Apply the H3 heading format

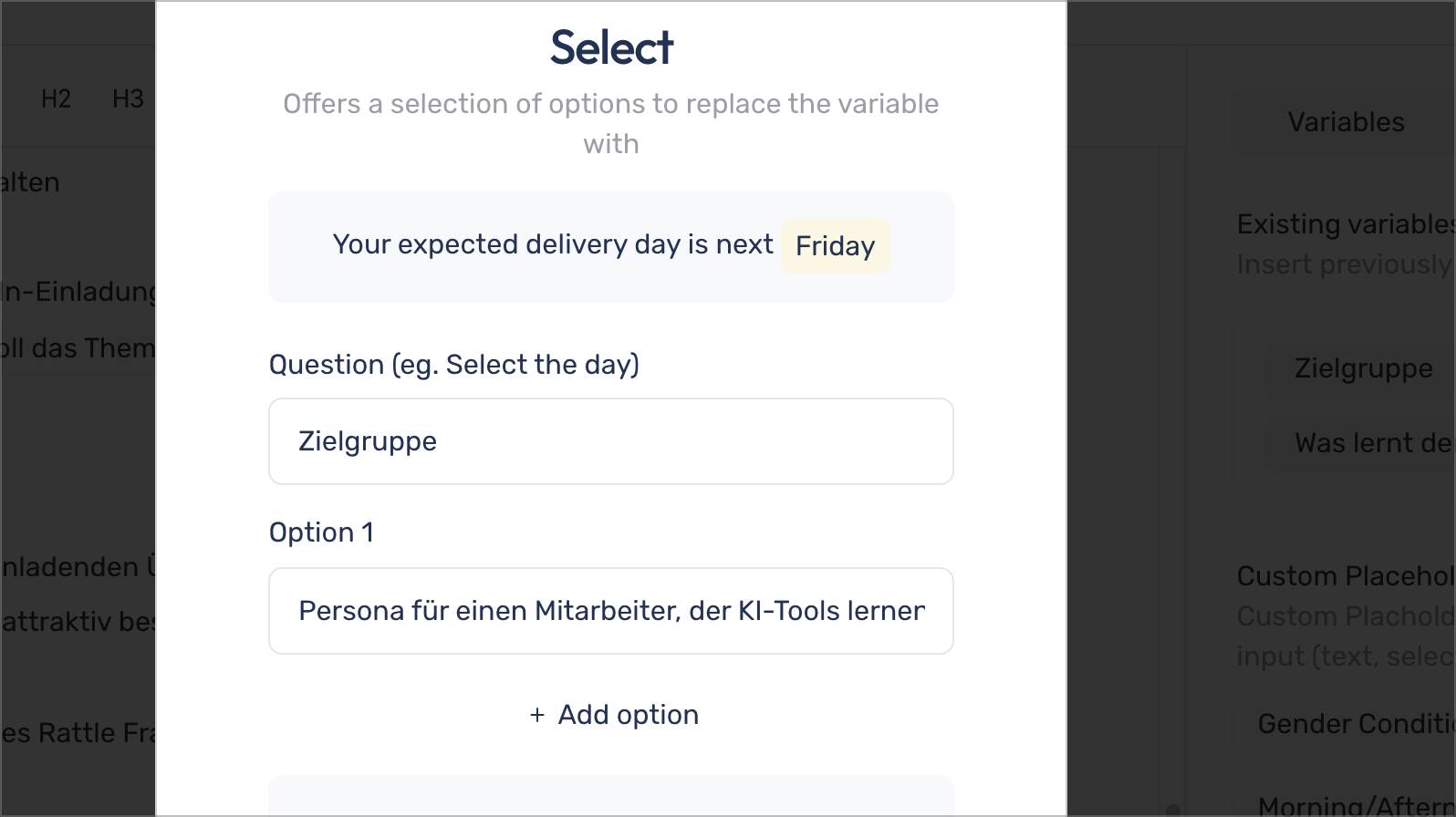(x=128, y=98)
